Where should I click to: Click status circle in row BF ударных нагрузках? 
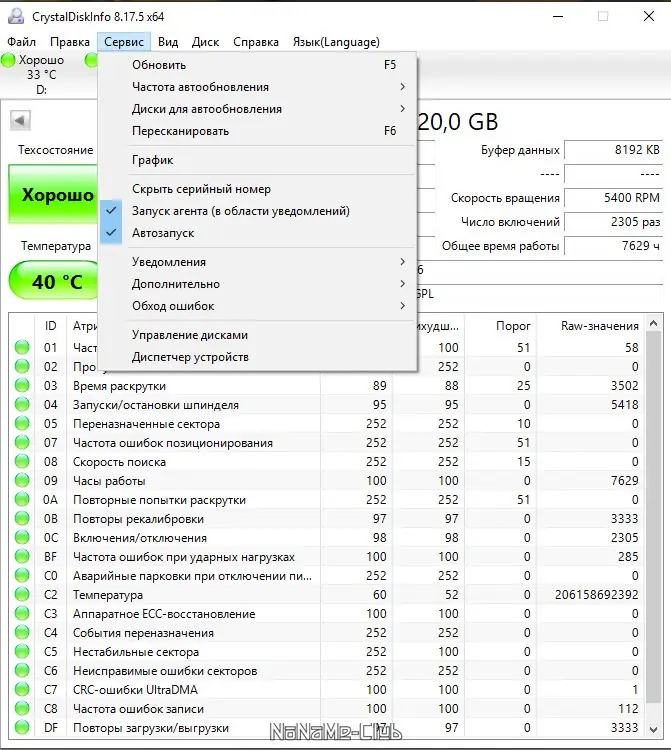click(22, 557)
